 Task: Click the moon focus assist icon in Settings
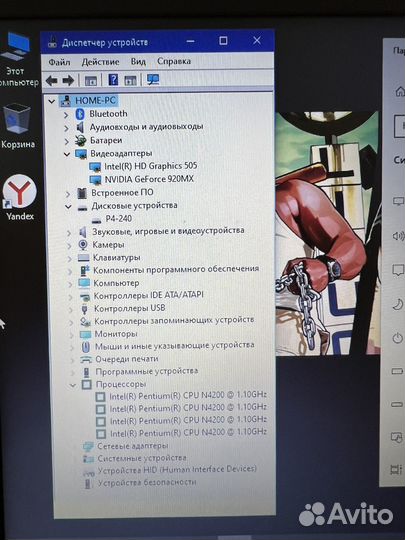[398, 304]
